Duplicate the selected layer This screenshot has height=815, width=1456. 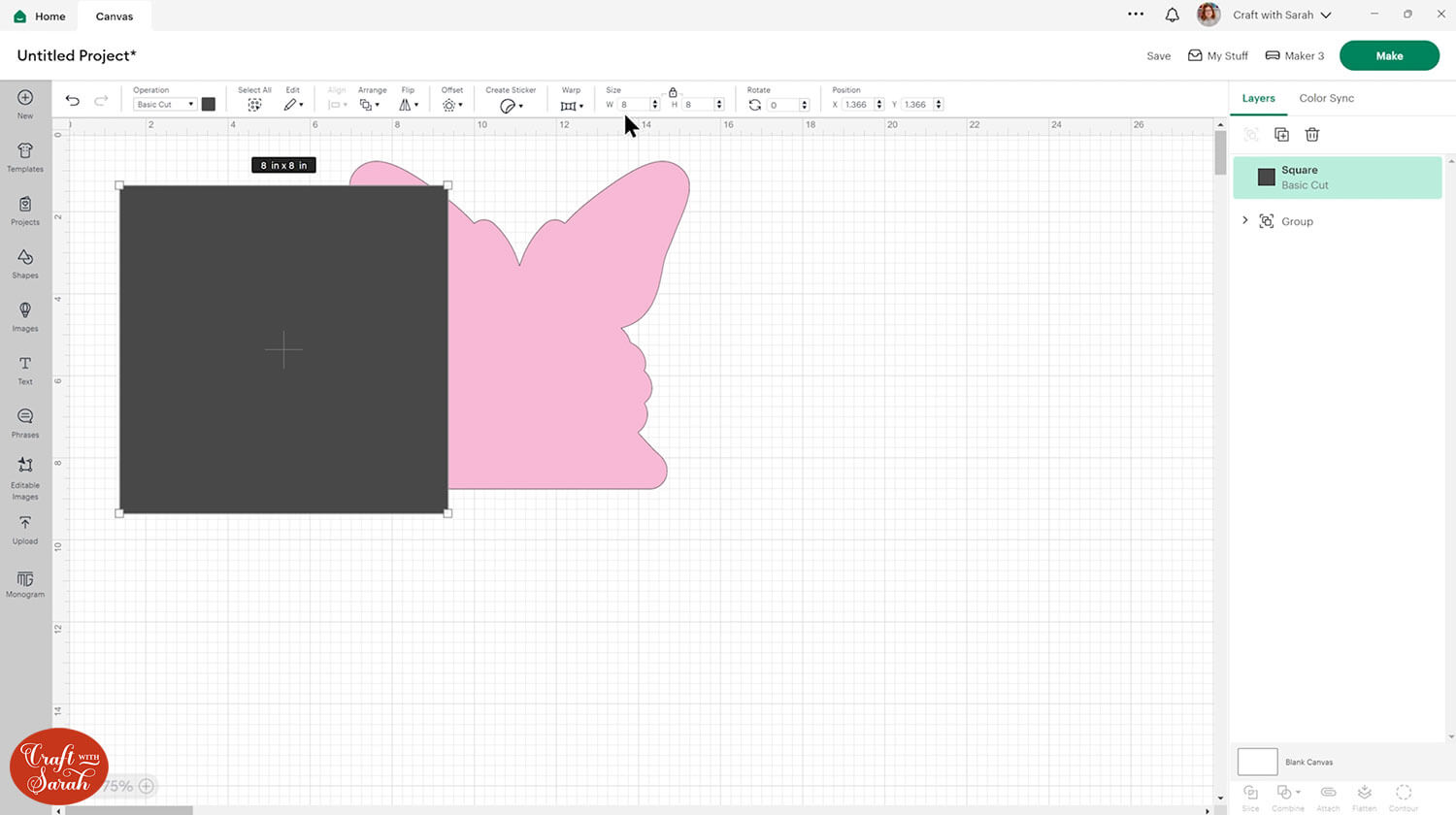[1281, 135]
